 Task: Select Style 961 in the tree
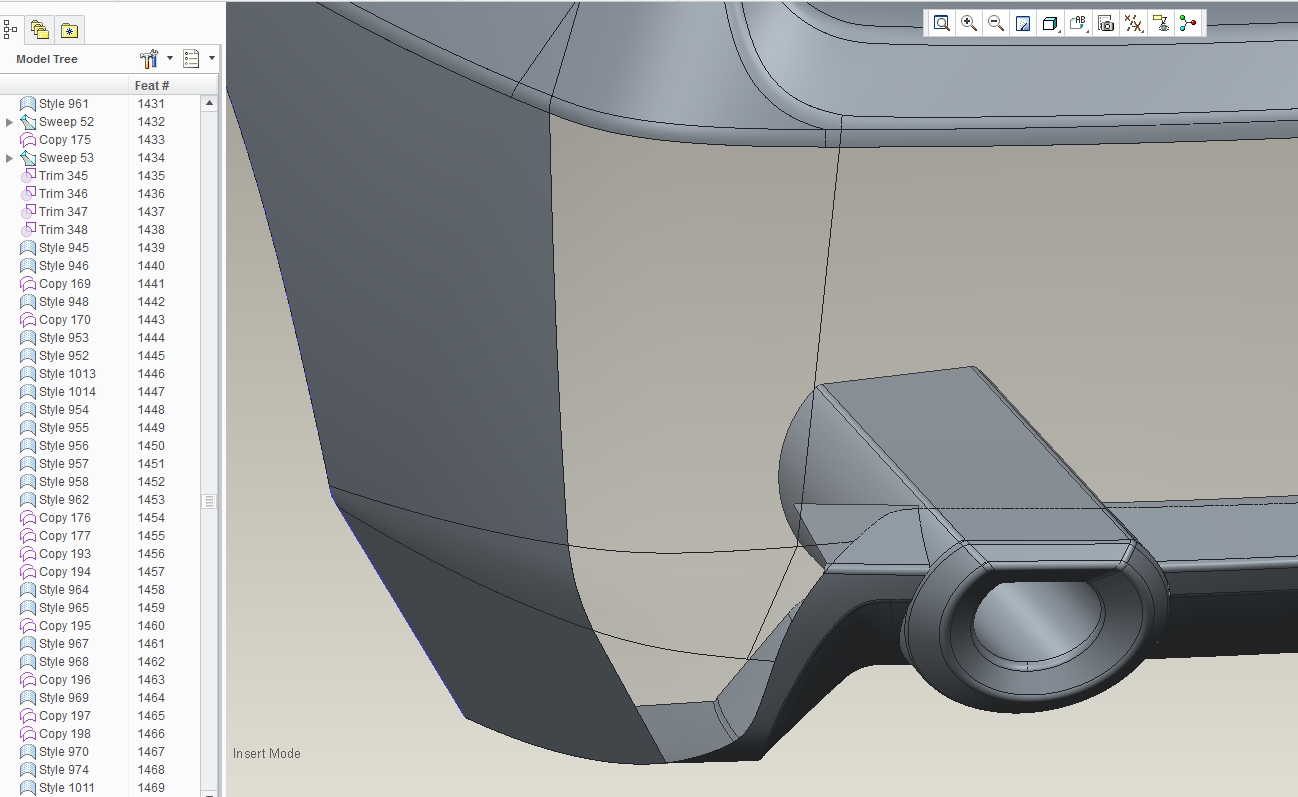tap(64, 104)
